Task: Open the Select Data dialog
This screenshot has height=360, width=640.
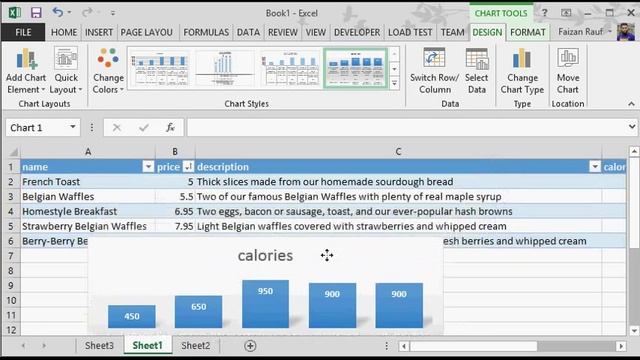Action: 476,71
